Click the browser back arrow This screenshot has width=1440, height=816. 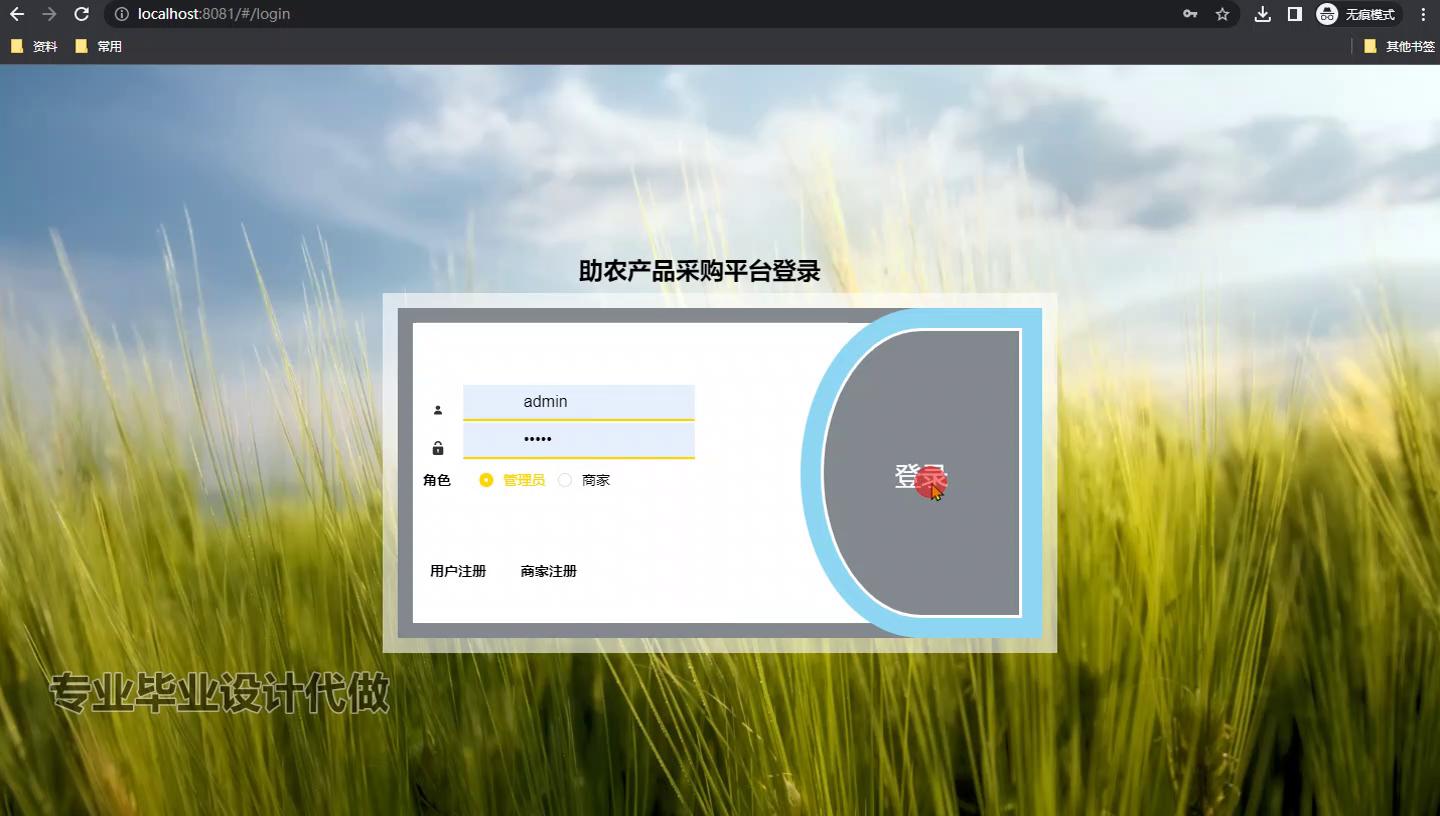click(x=17, y=14)
